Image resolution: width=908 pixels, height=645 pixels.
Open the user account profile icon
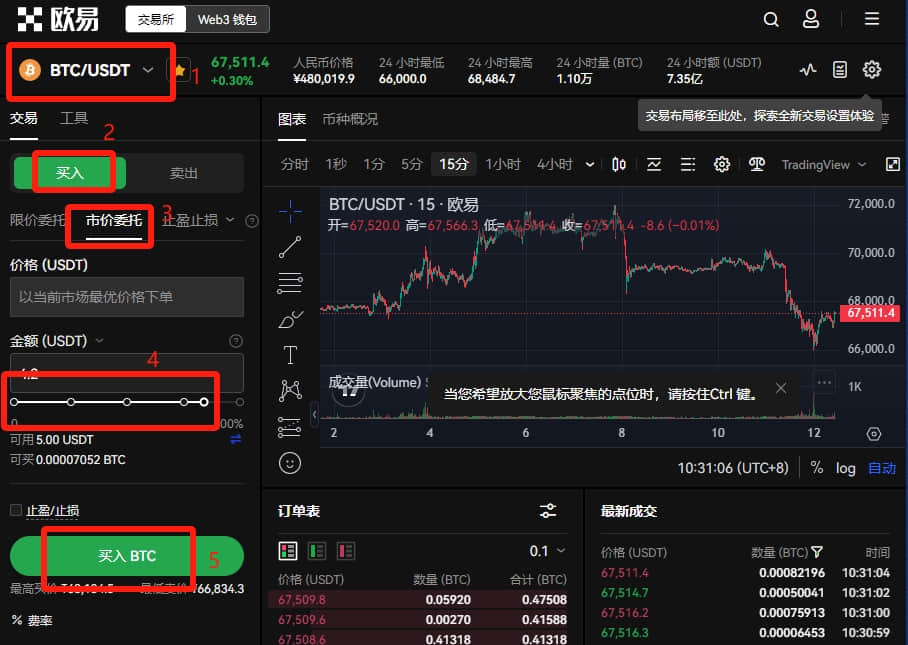pos(811,19)
